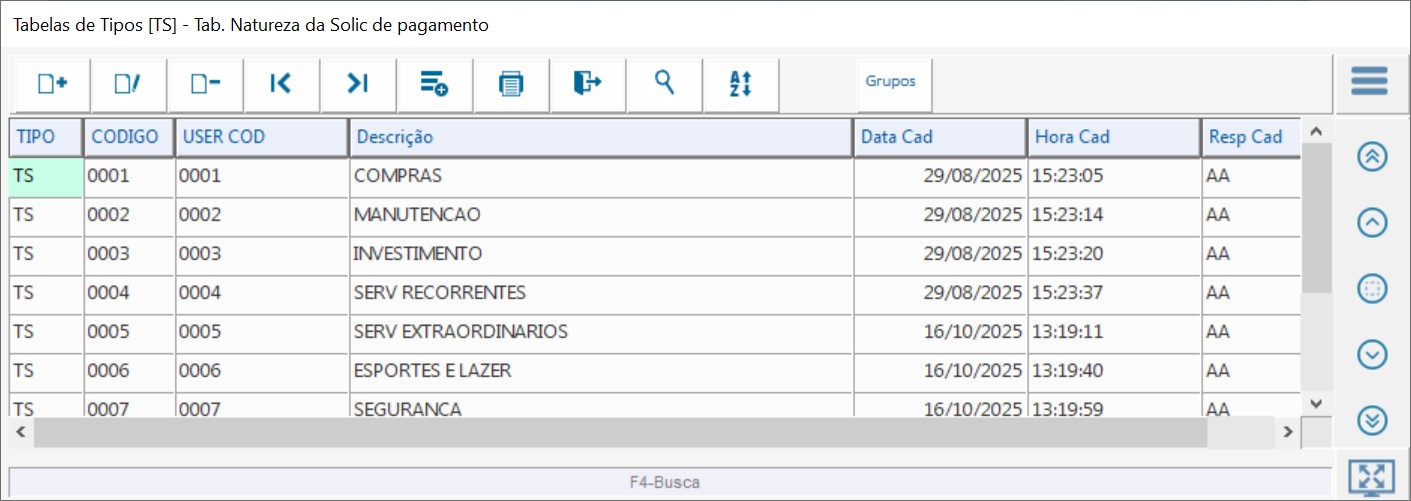Select the INVESTIMENTO row description

pyautogui.click(x=418, y=254)
